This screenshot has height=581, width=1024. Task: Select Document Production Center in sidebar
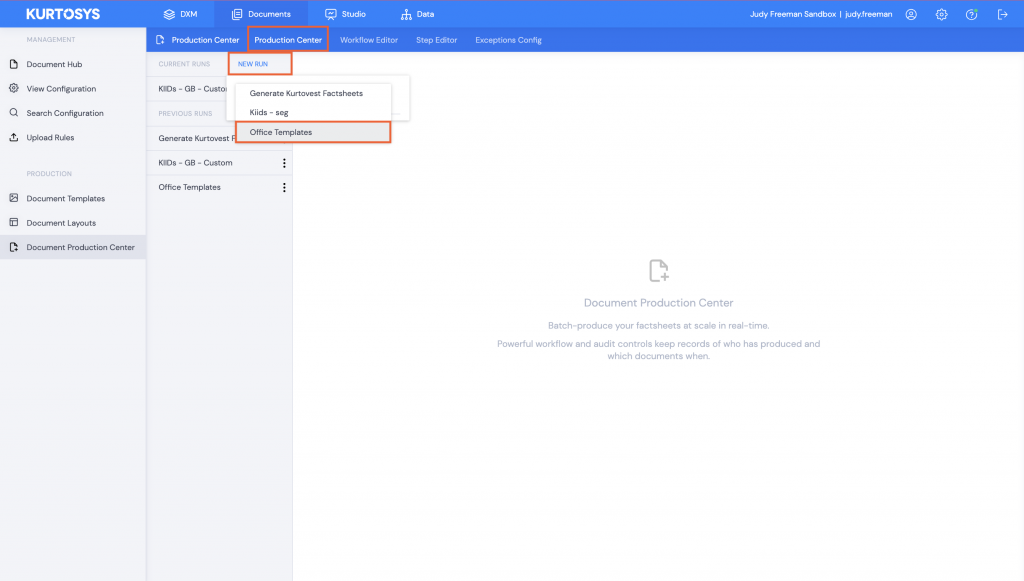[x=73, y=247]
